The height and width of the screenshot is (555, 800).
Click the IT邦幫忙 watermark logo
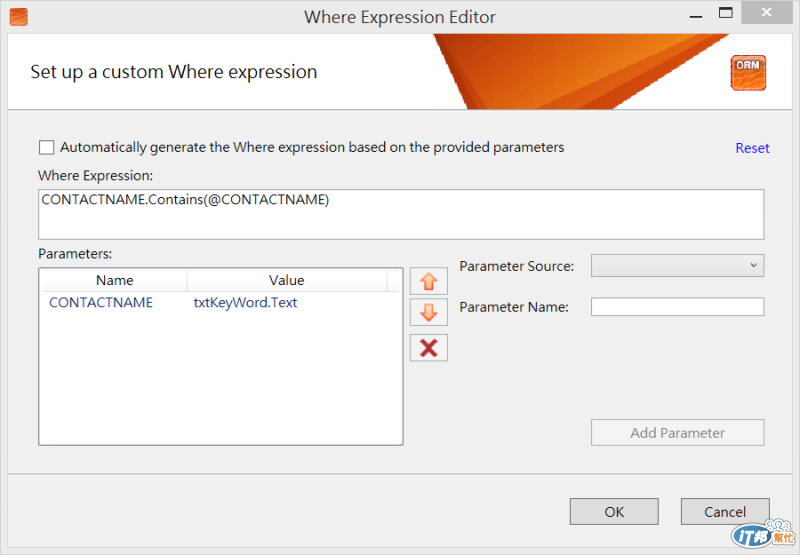[x=763, y=534]
